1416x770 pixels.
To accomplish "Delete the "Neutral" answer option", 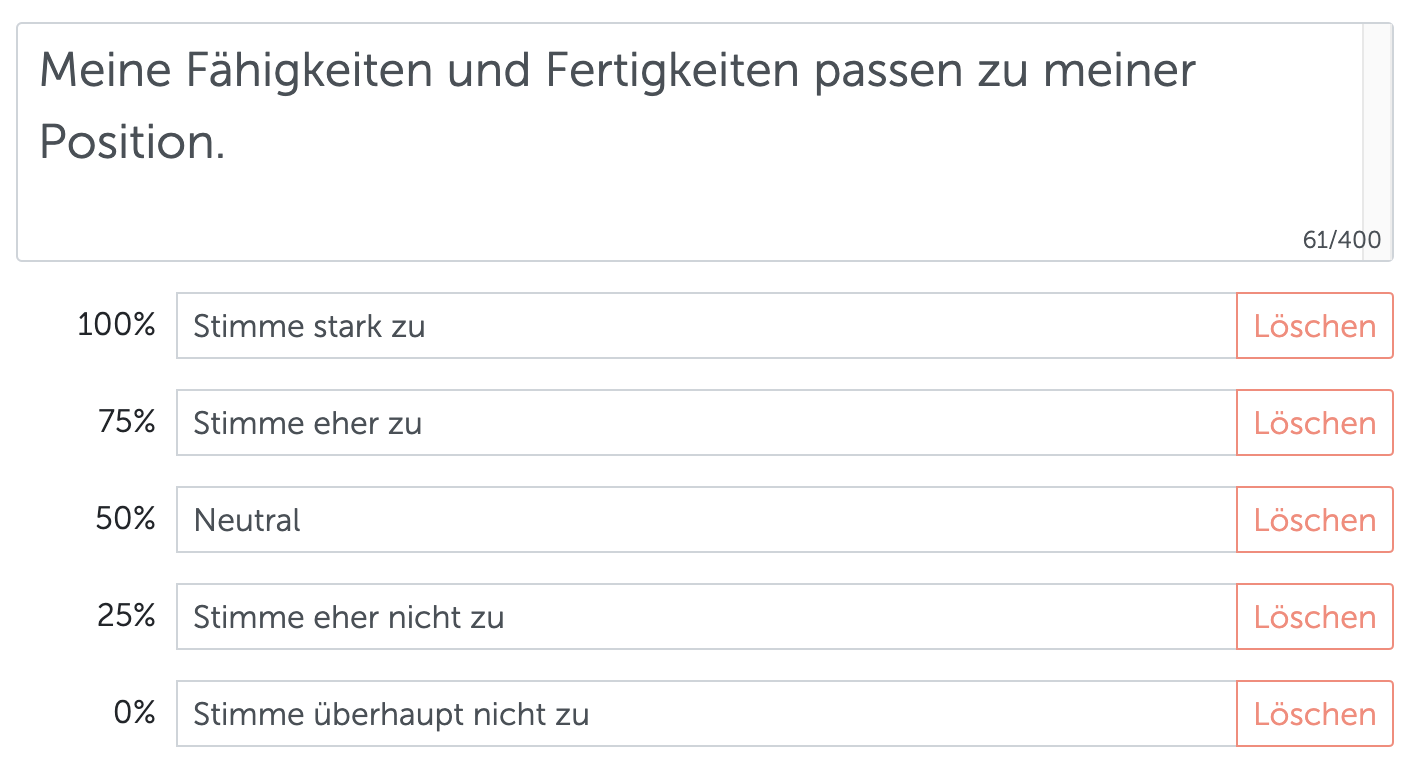I will coord(1314,519).
